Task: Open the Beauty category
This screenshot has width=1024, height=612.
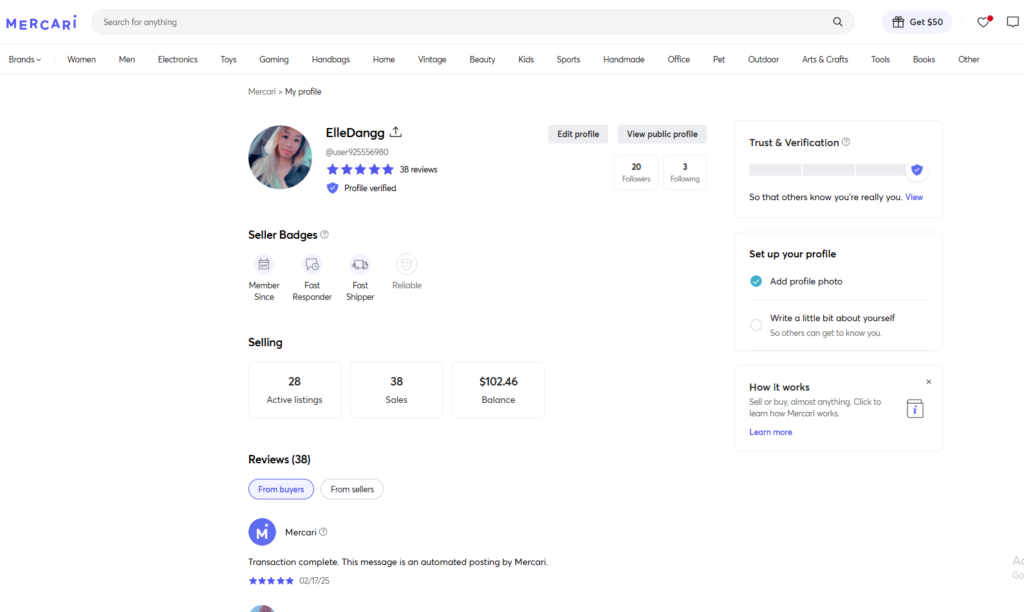Action: point(483,59)
